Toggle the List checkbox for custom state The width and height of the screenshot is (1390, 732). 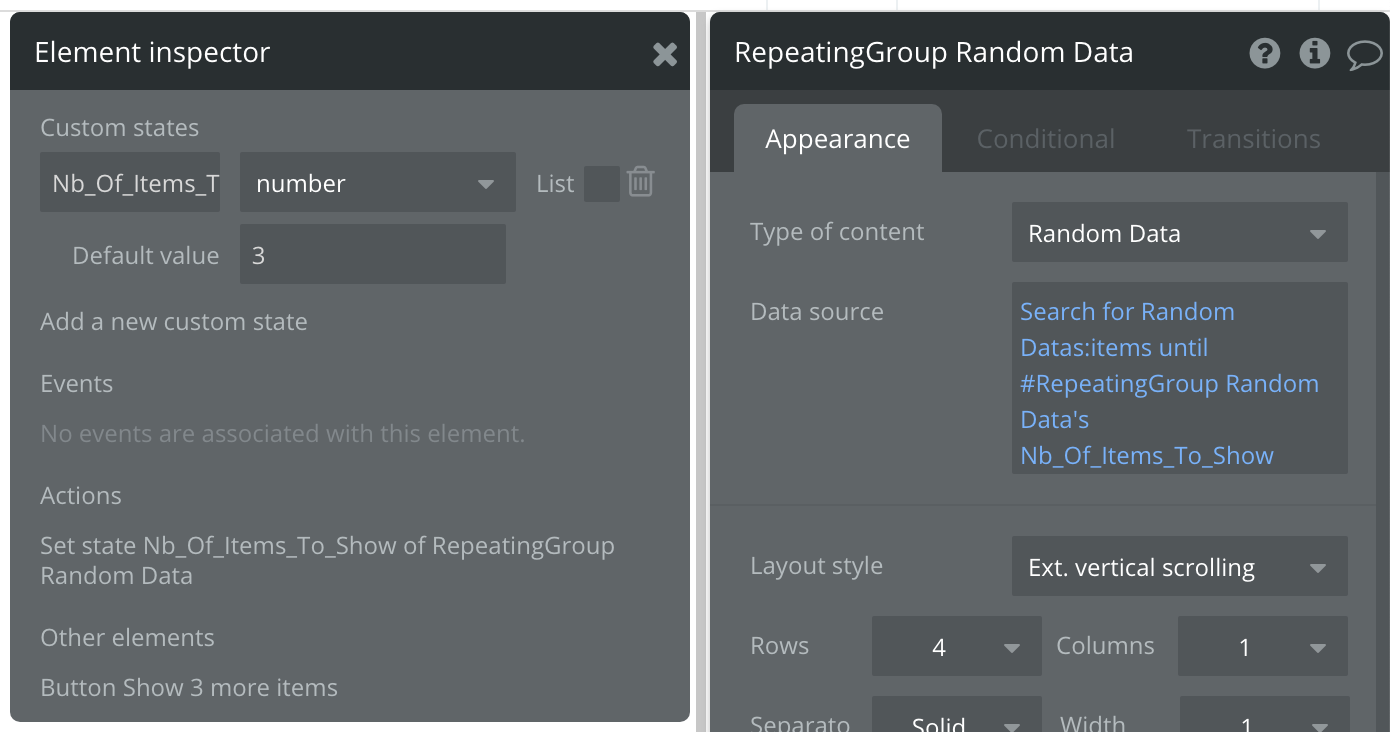[x=601, y=184]
